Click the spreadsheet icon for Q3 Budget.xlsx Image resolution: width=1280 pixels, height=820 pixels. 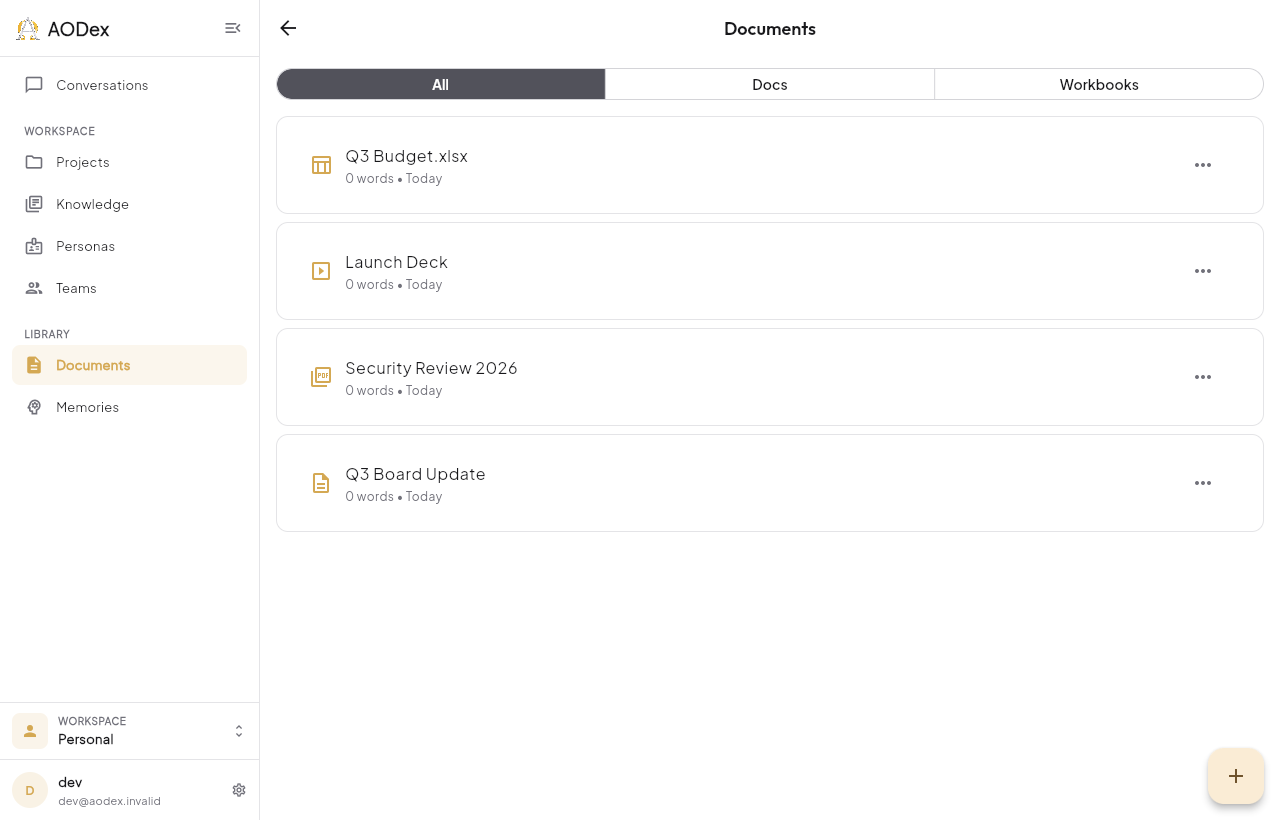coord(321,165)
